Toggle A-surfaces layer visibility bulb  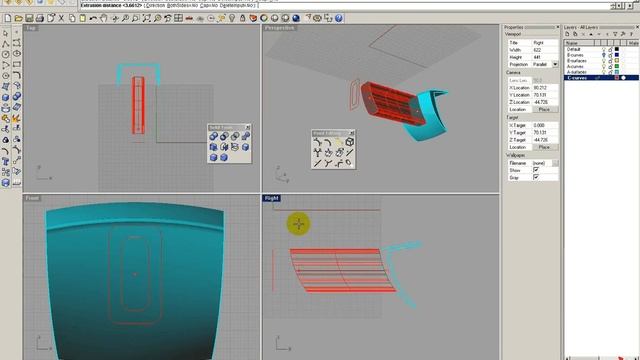604,72
